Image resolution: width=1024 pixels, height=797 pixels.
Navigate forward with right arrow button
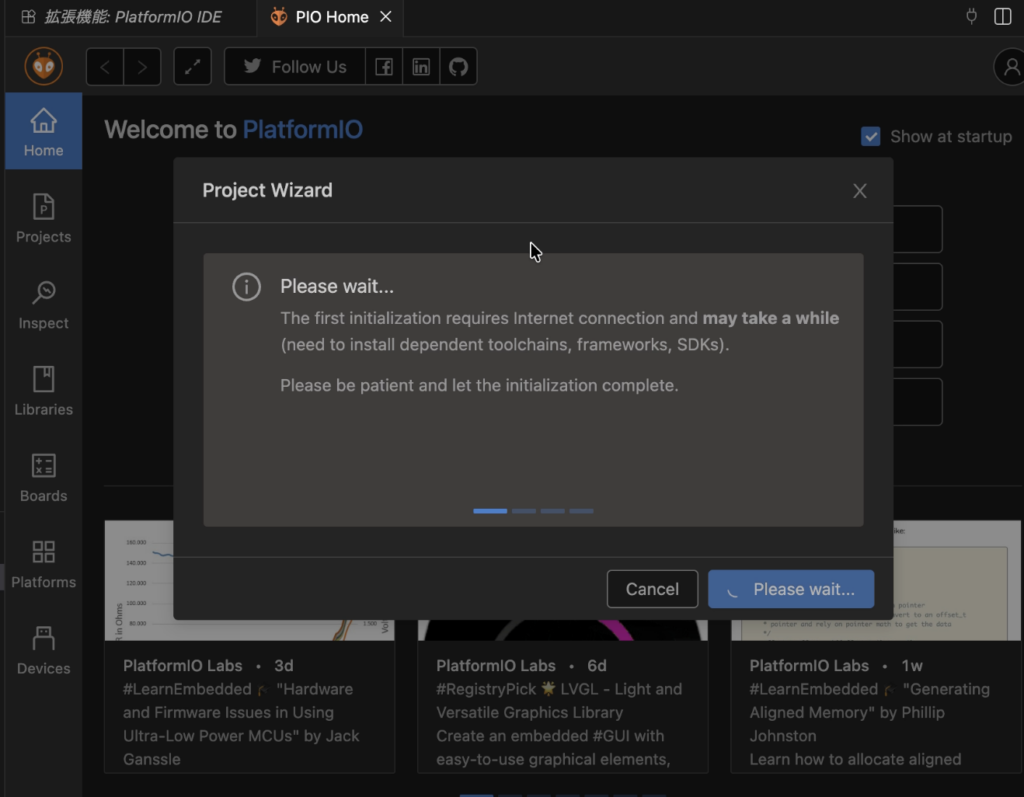point(142,67)
